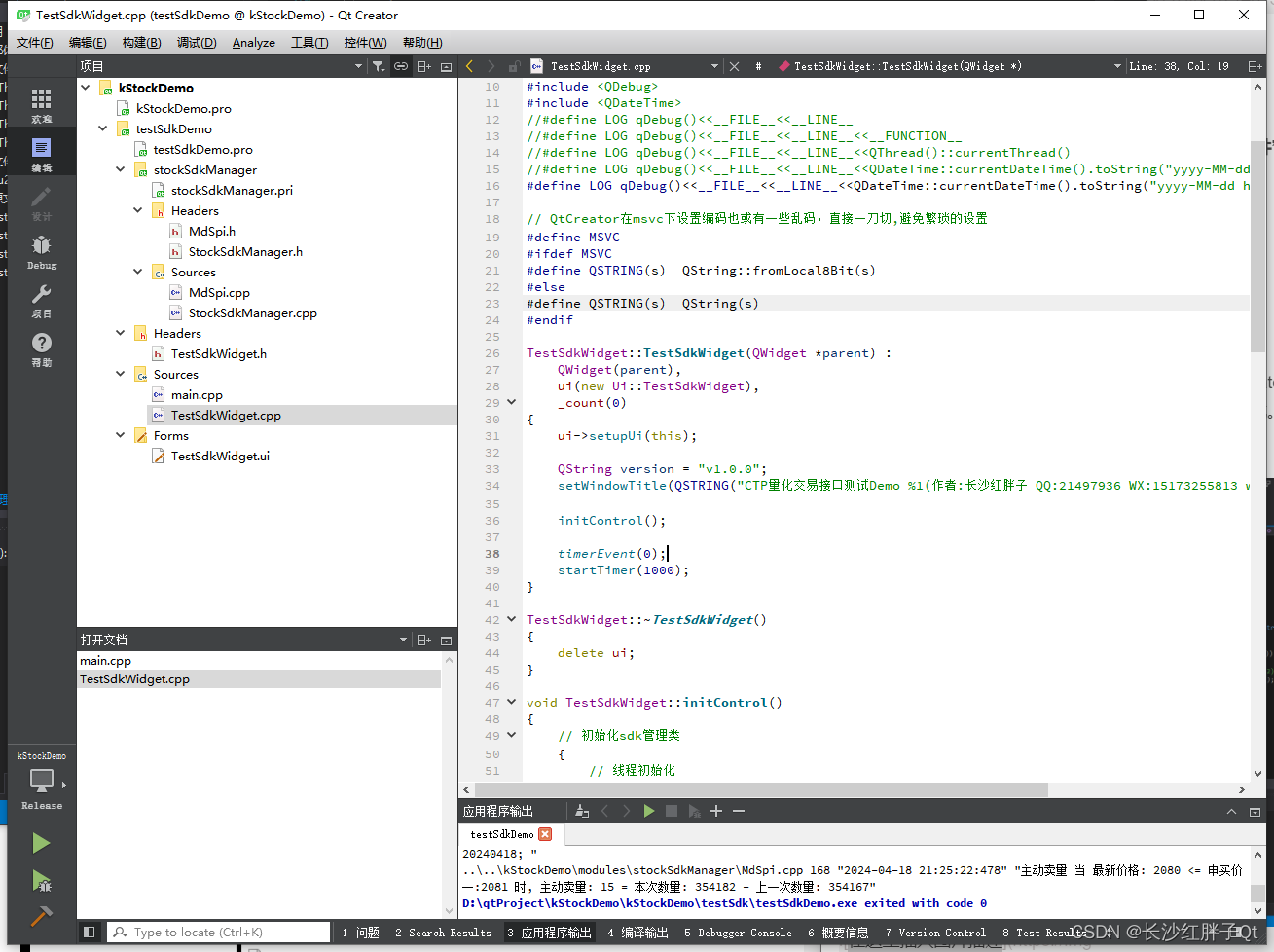Show the 2 Search Results pane

pos(444,933)
